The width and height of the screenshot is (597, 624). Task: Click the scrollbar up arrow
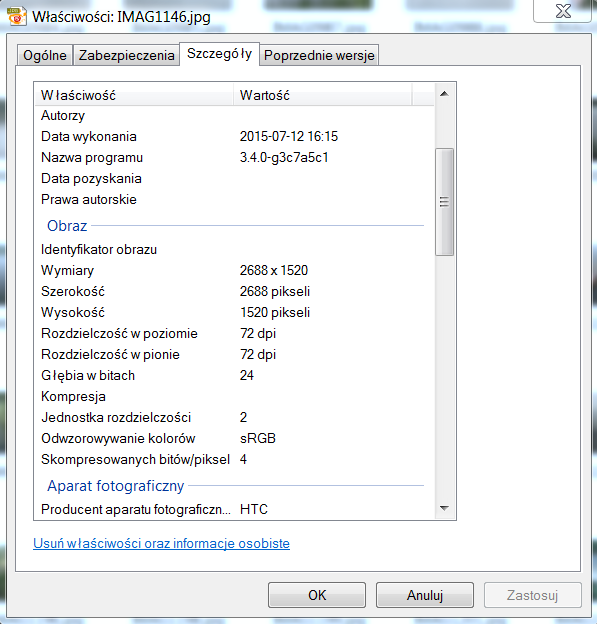(445, 94)
